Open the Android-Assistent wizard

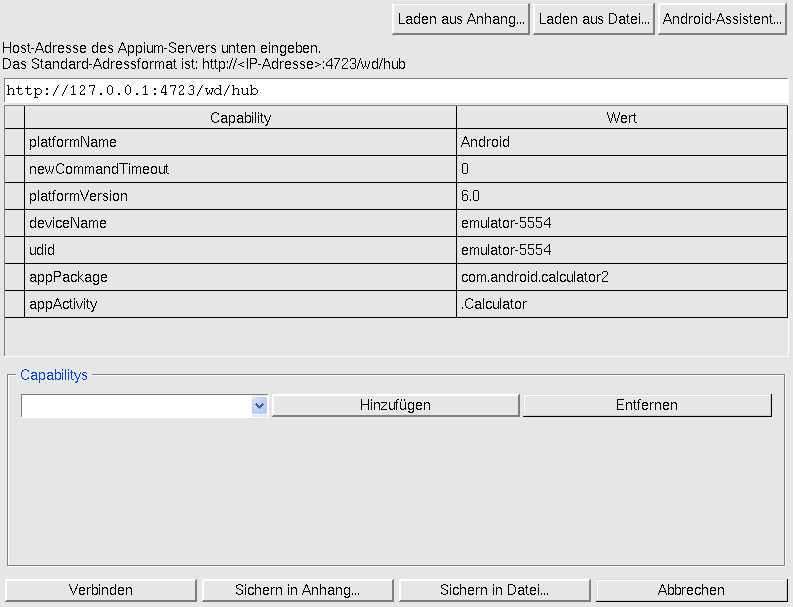722,19
